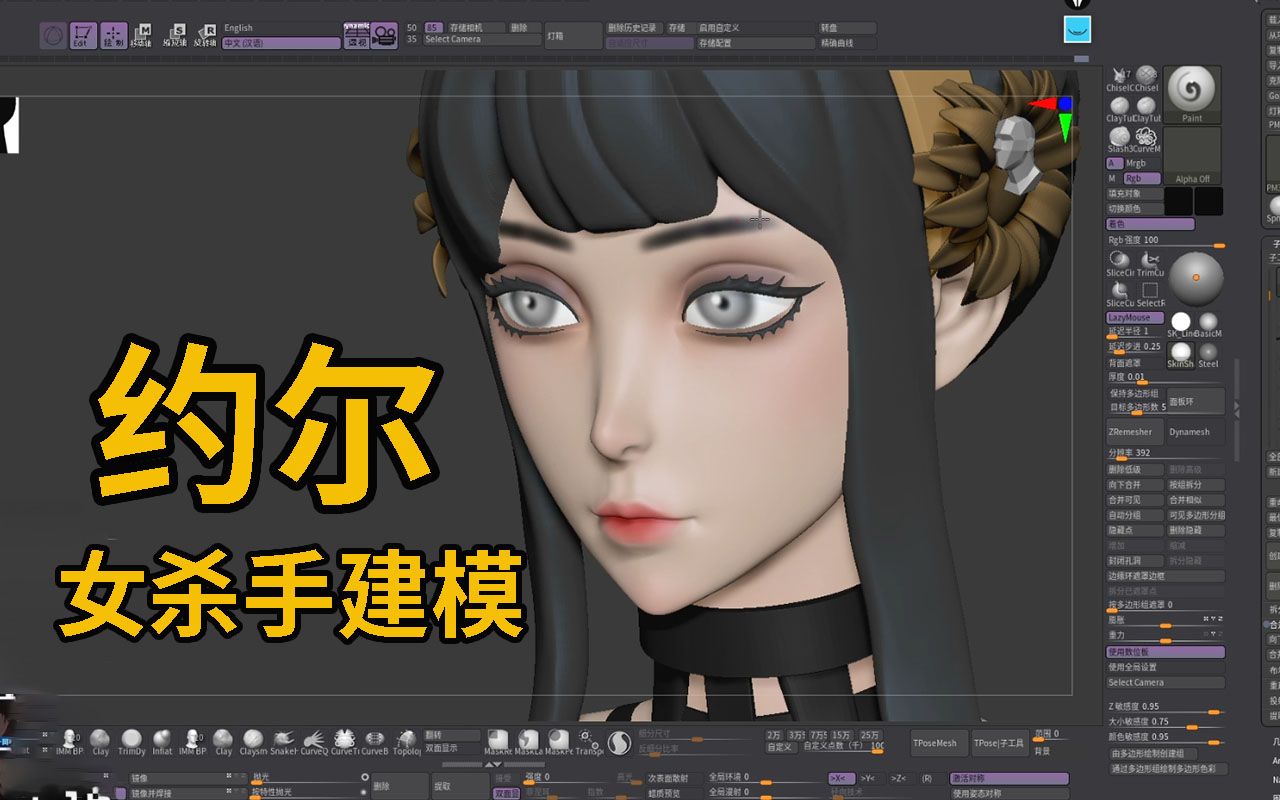Toggle Dynamic 透视 perspective
1280x800 pixels.
coord(356,36)
